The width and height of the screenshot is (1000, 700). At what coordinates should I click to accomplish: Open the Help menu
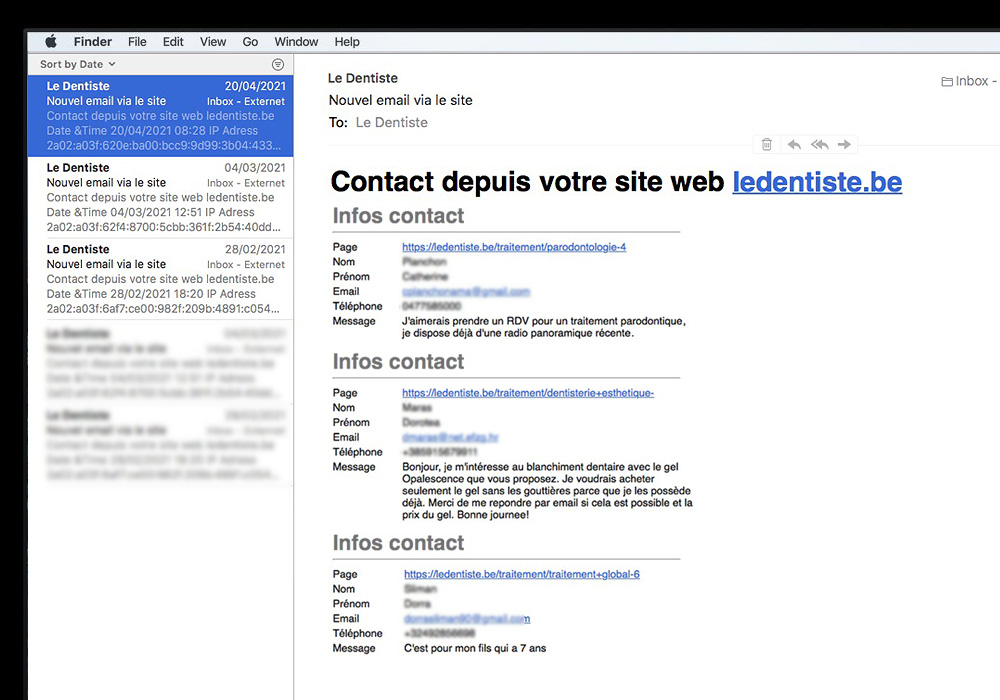pos(347,42)
